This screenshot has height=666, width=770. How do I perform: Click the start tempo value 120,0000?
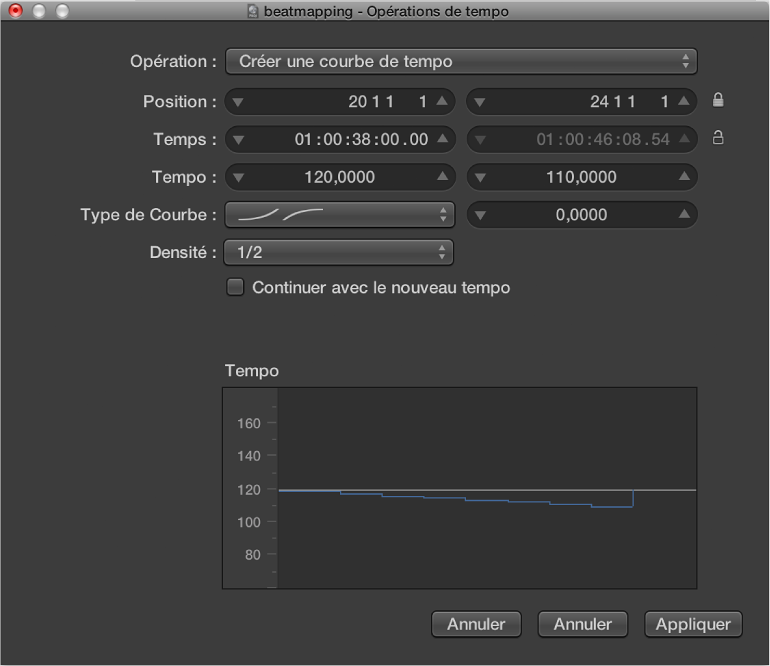click(339, 177)
